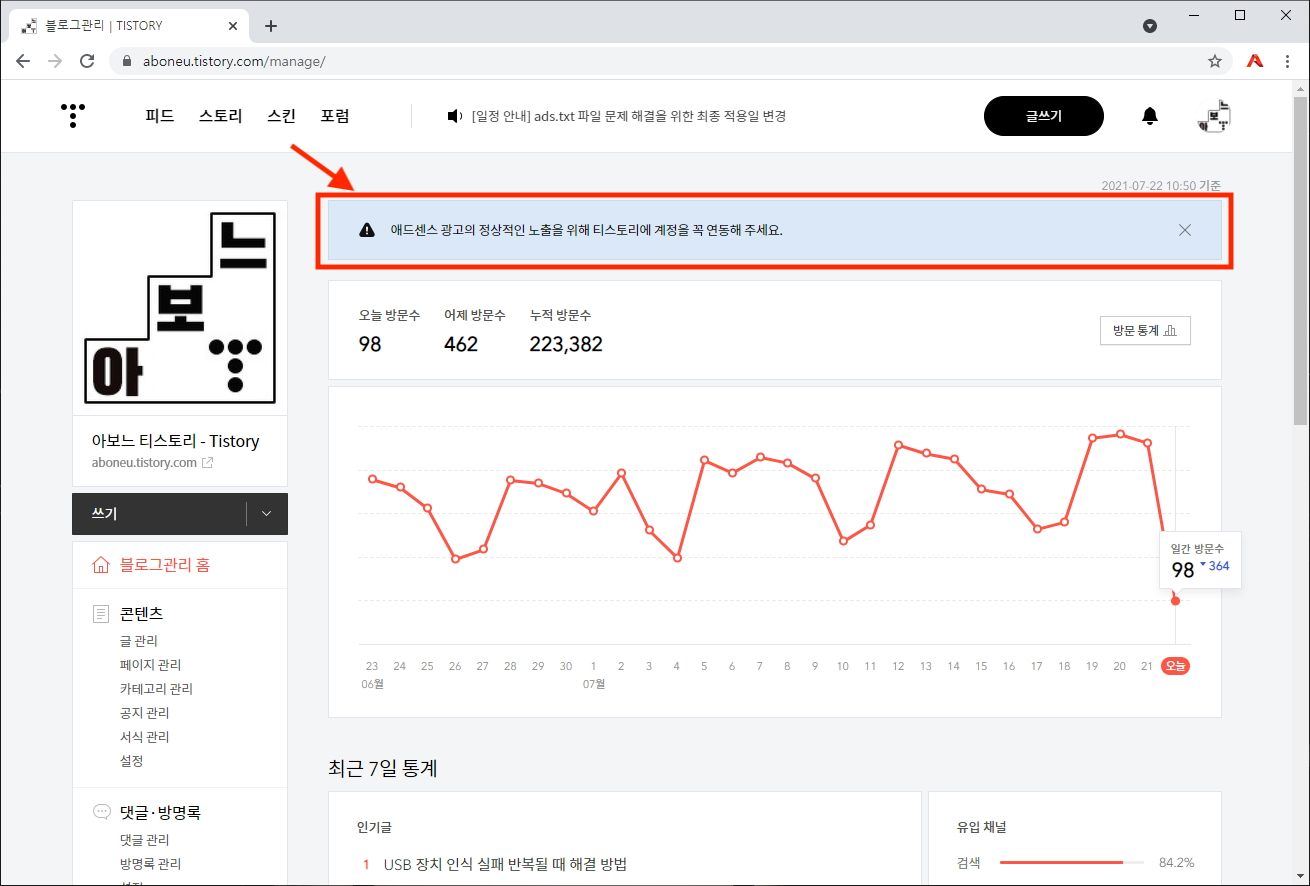Click the page vertical scrollbar

1300,260
